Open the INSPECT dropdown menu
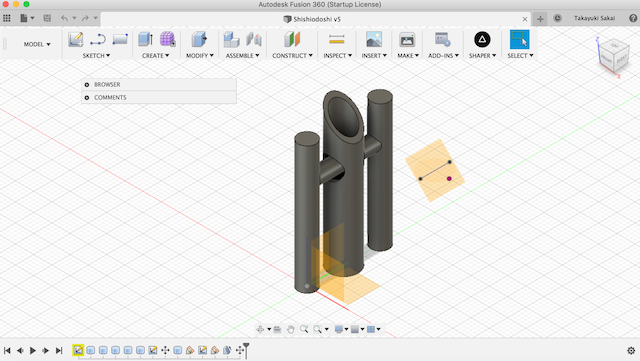The width and height of the screenshot is (640, 361). click(x=338, y=56)
